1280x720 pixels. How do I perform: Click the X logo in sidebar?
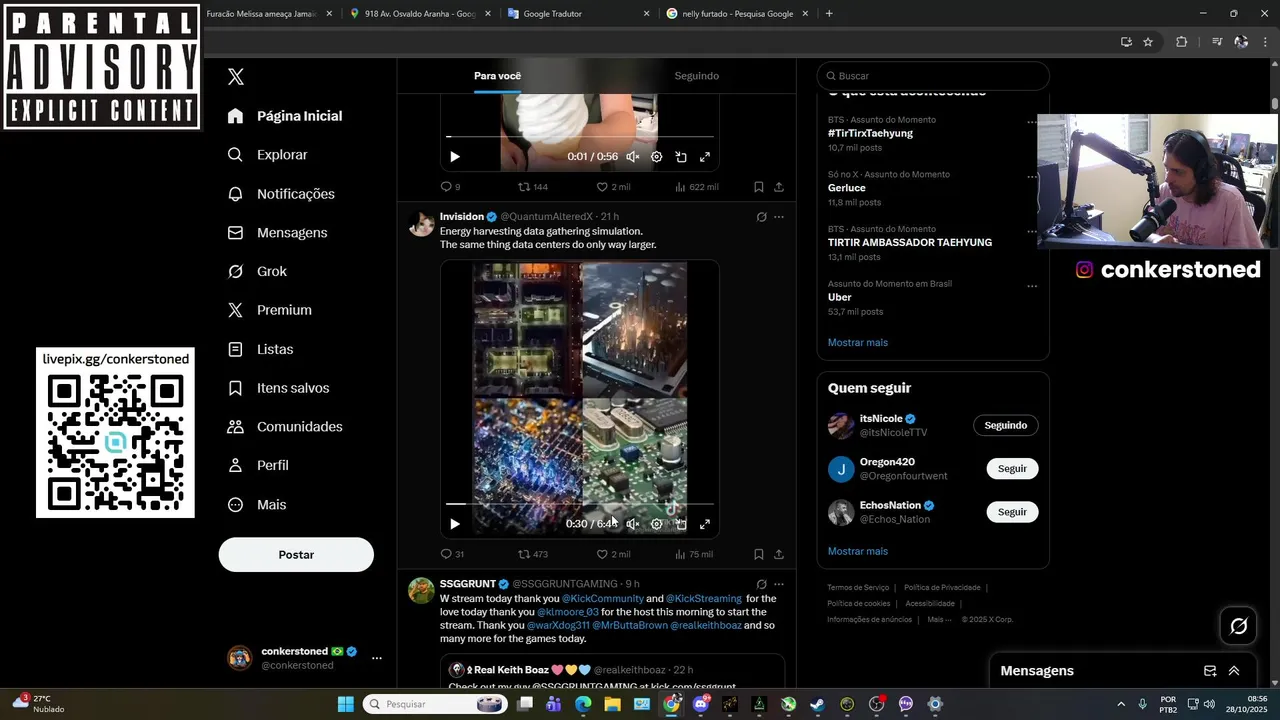[x=236, y=77]
